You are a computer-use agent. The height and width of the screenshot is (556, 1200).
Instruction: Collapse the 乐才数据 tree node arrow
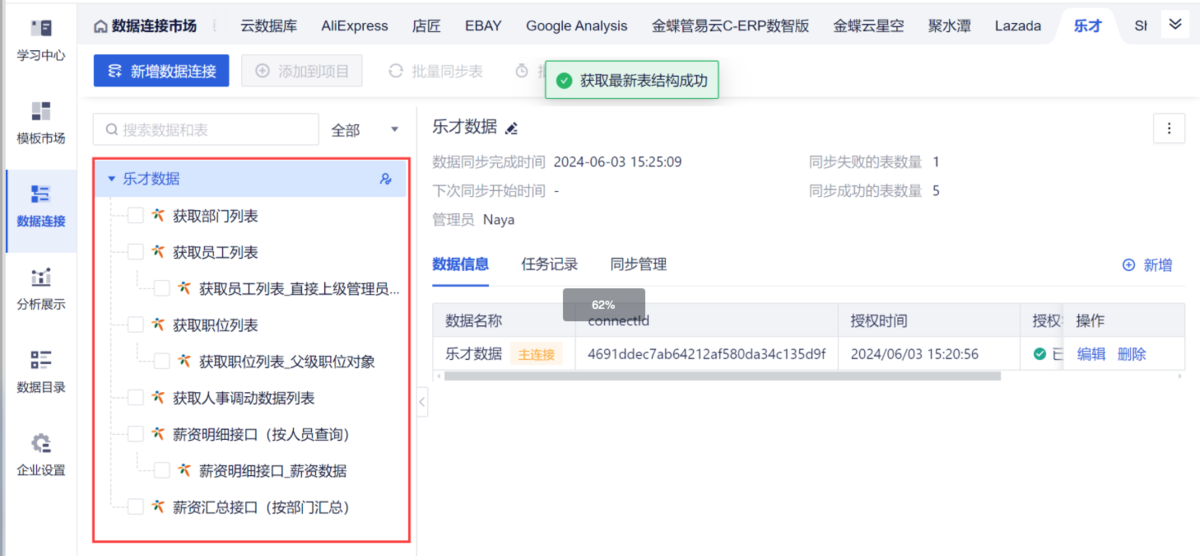tap(112, 179)
